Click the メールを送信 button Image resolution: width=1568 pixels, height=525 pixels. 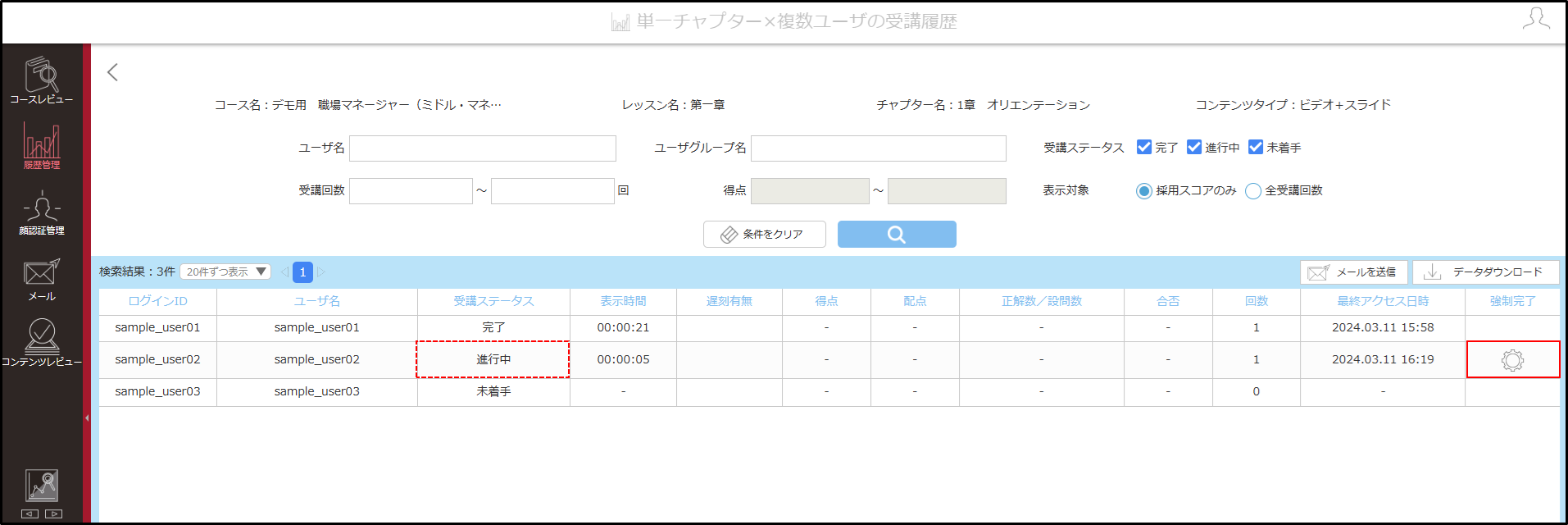click(x=1353, y=272)
